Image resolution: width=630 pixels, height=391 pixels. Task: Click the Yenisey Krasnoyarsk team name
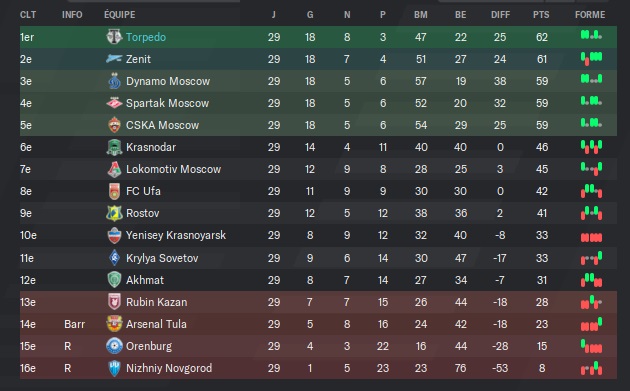pos(176,235)
